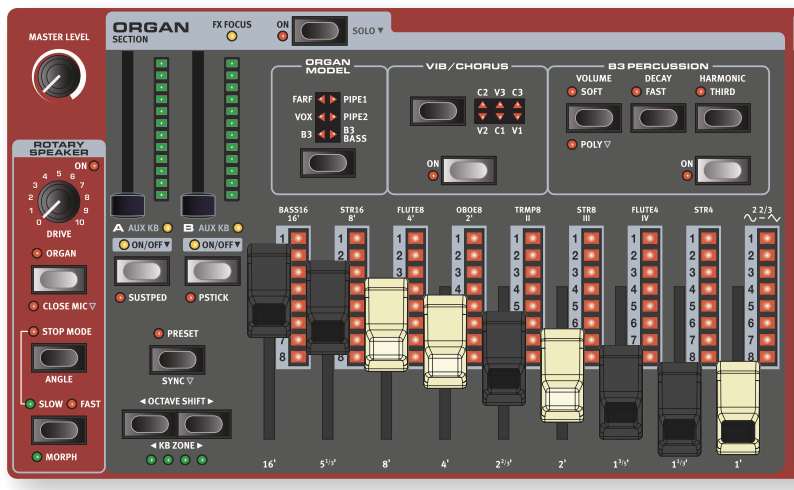Open the POLY dropdown arrow
794x490 pixels.
click(x=608, y=144)
